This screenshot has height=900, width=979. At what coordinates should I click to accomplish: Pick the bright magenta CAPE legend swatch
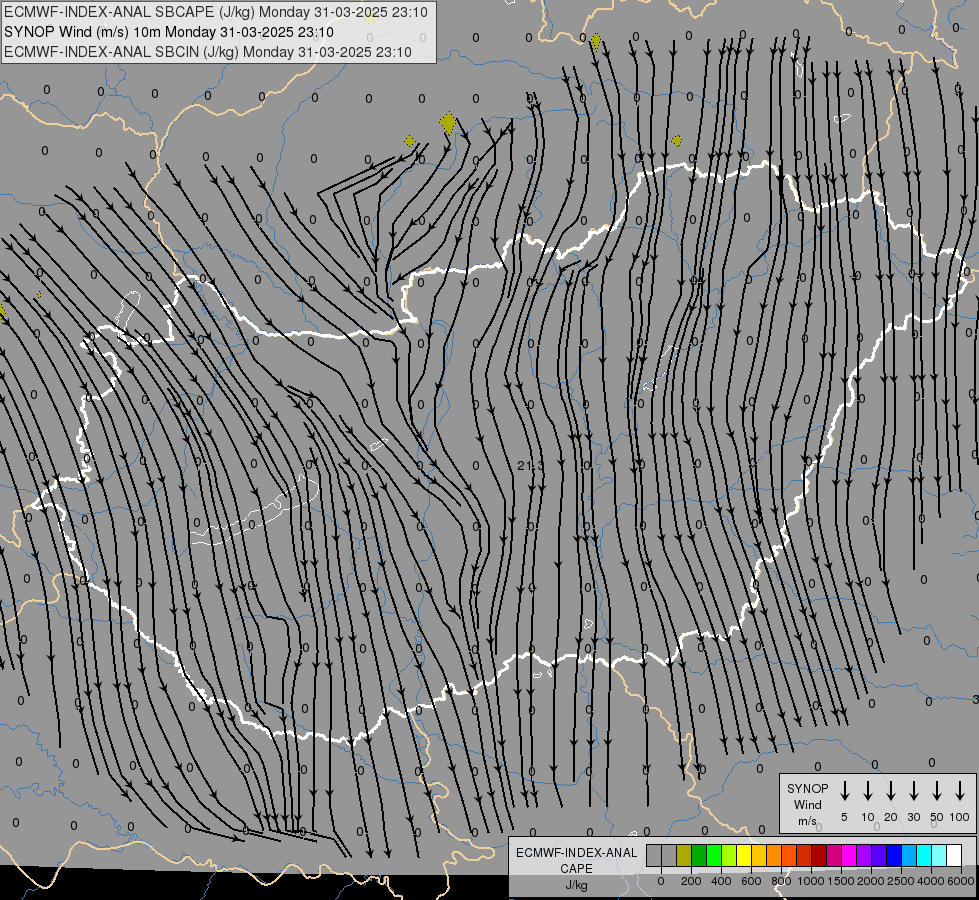point(849,855)
